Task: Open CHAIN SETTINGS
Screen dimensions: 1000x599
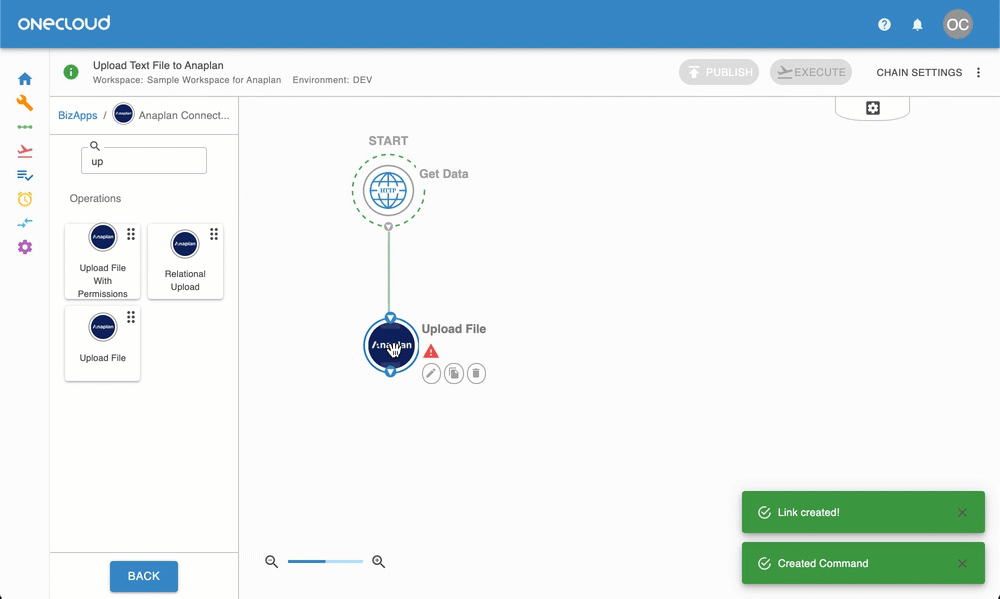Action: coord(919,72)
